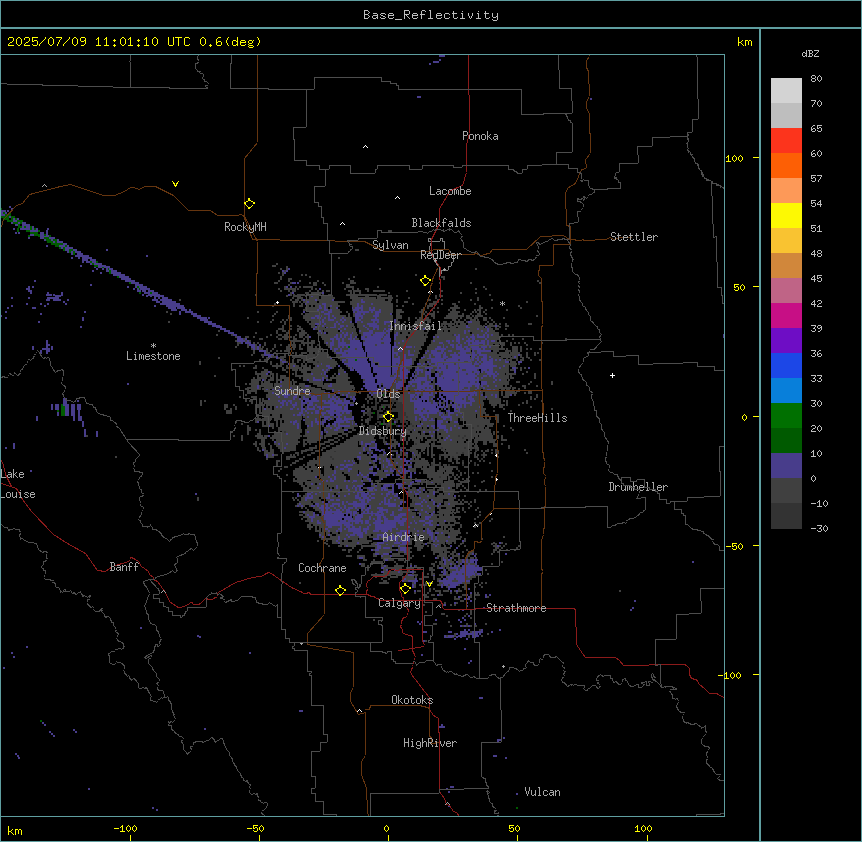The width and height of the screenshot is (862, 842).
Task: Click the Lacombe city label
Action: pyautogui.click(x=450, y=191)
